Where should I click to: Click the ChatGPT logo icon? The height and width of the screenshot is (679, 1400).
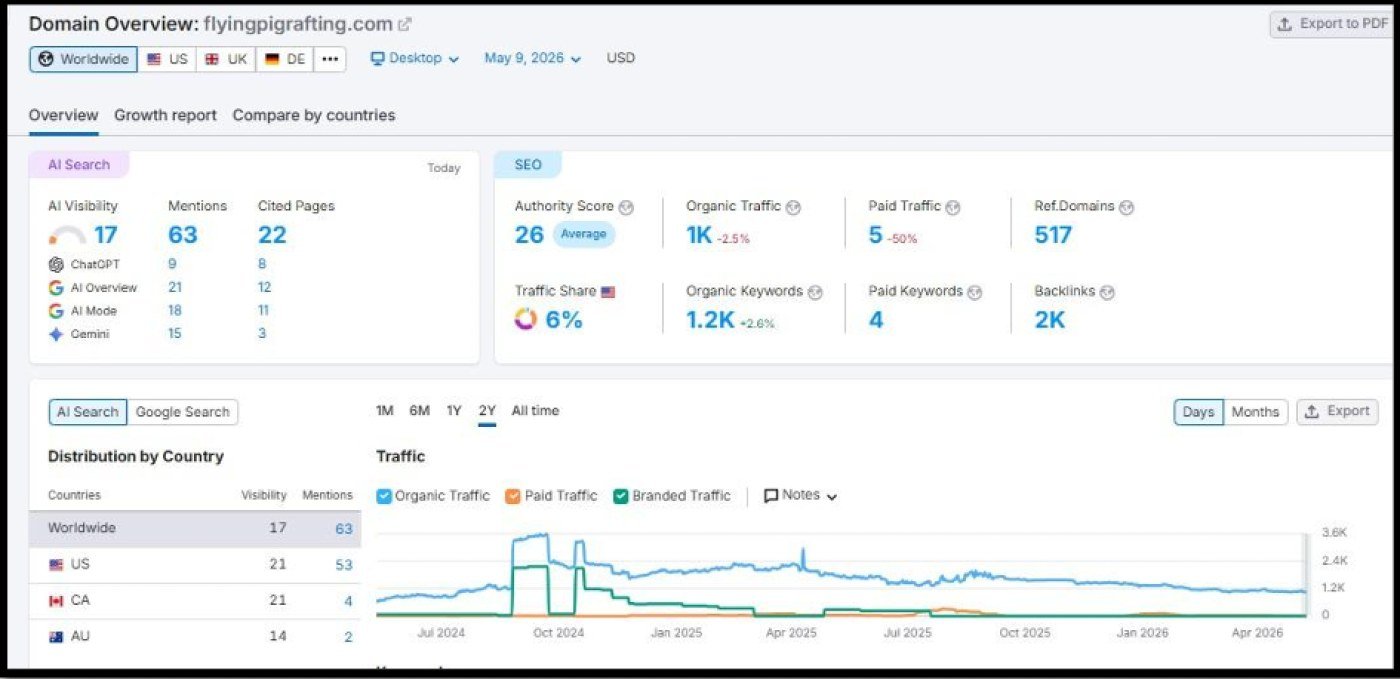[56, 265]
